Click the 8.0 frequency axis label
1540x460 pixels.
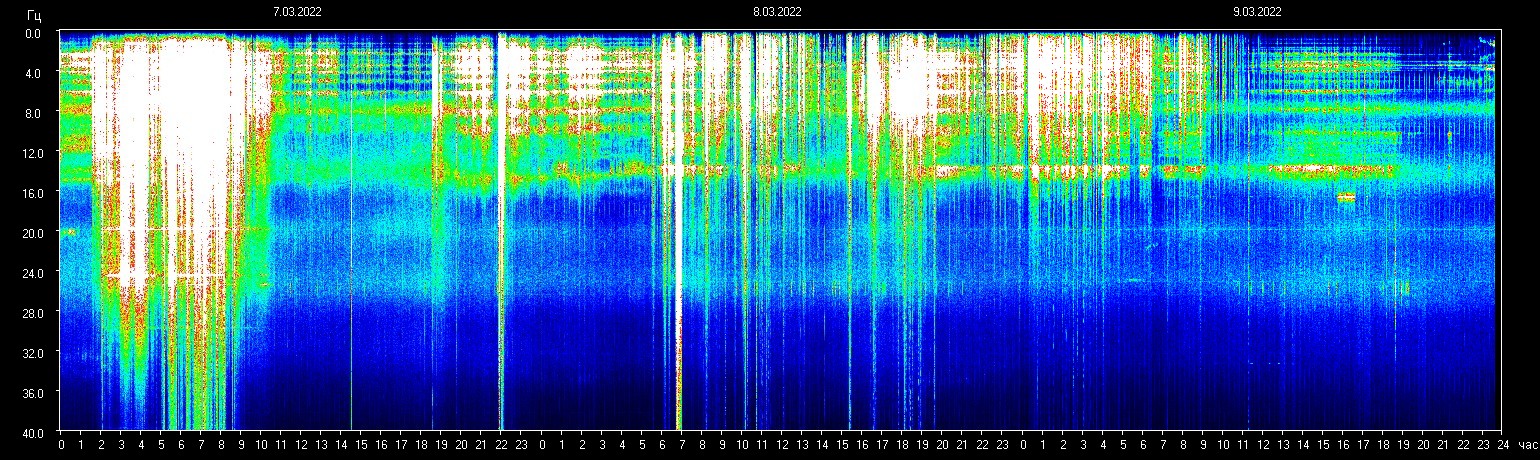32,113
